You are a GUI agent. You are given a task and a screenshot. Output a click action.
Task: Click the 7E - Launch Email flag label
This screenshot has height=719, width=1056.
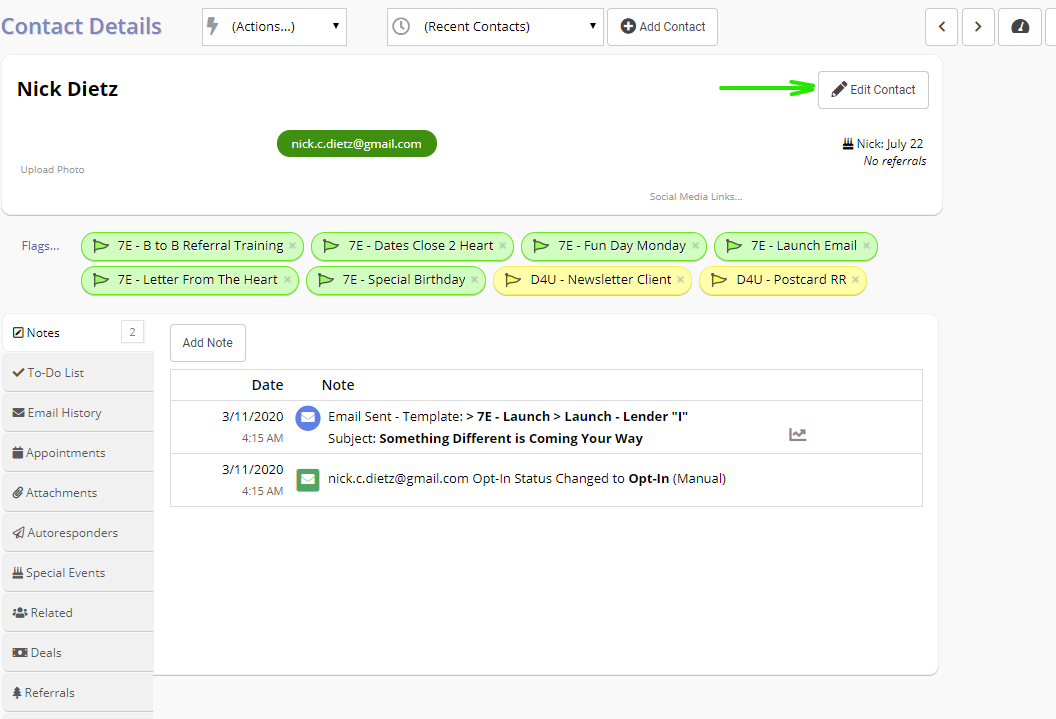click(x=804, y=246)
